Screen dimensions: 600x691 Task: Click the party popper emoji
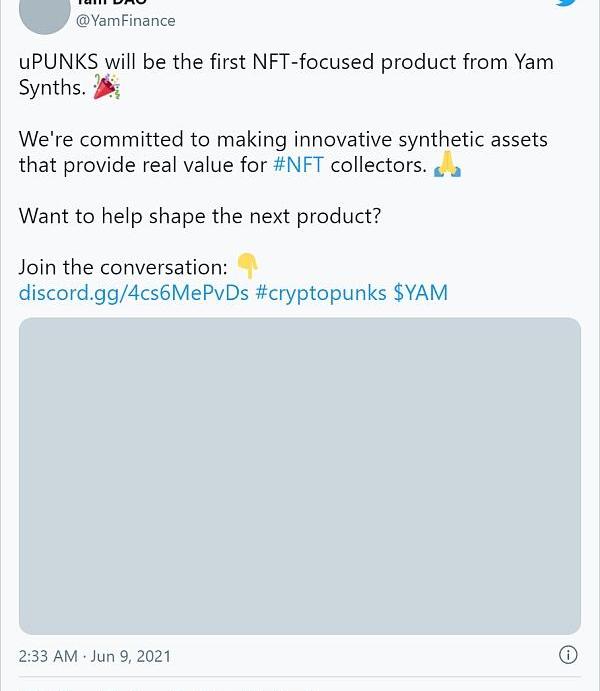click(x=106, y=88)
